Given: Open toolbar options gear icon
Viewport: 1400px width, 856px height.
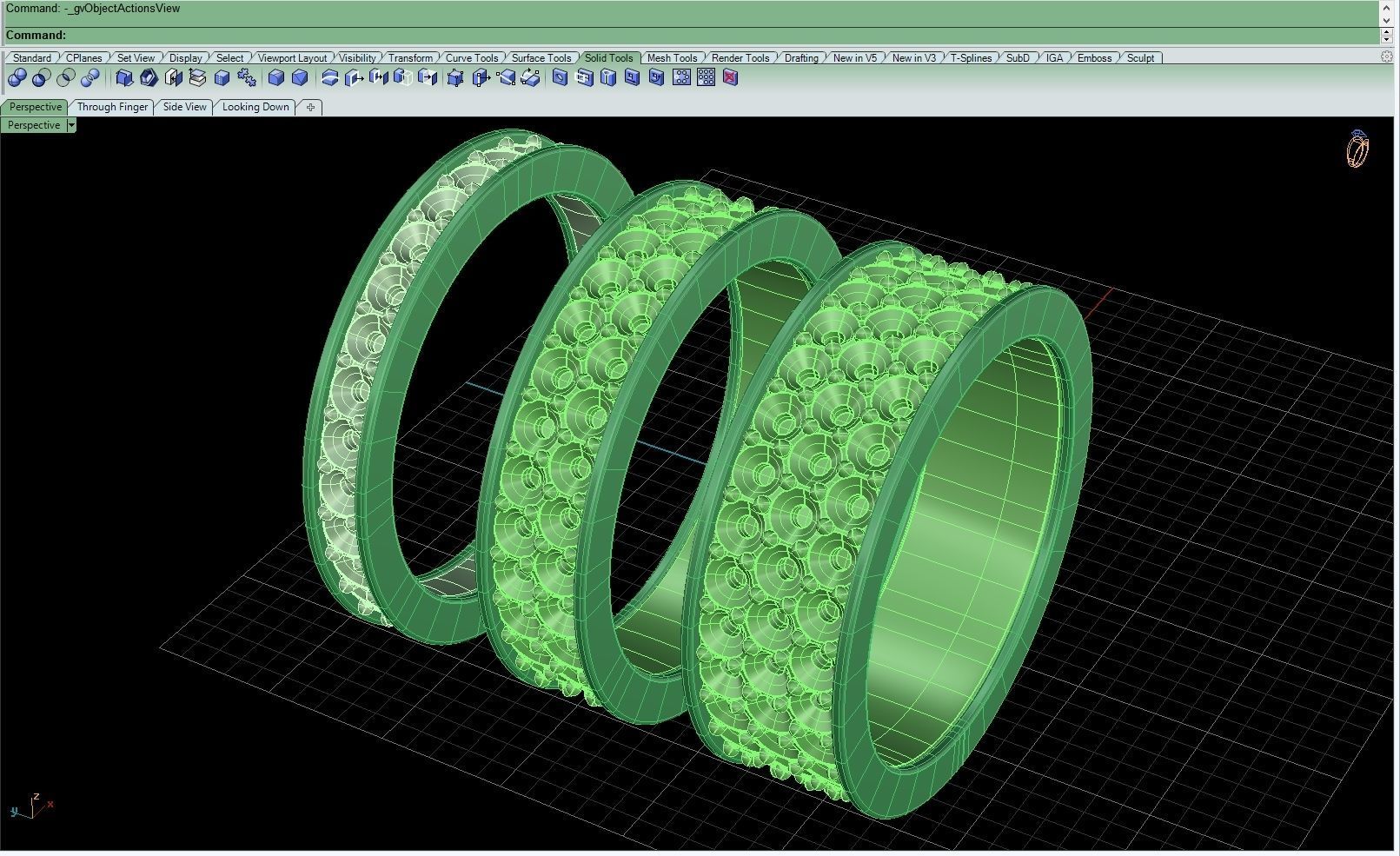Looking at the screenshot, I should (1386, 56).
